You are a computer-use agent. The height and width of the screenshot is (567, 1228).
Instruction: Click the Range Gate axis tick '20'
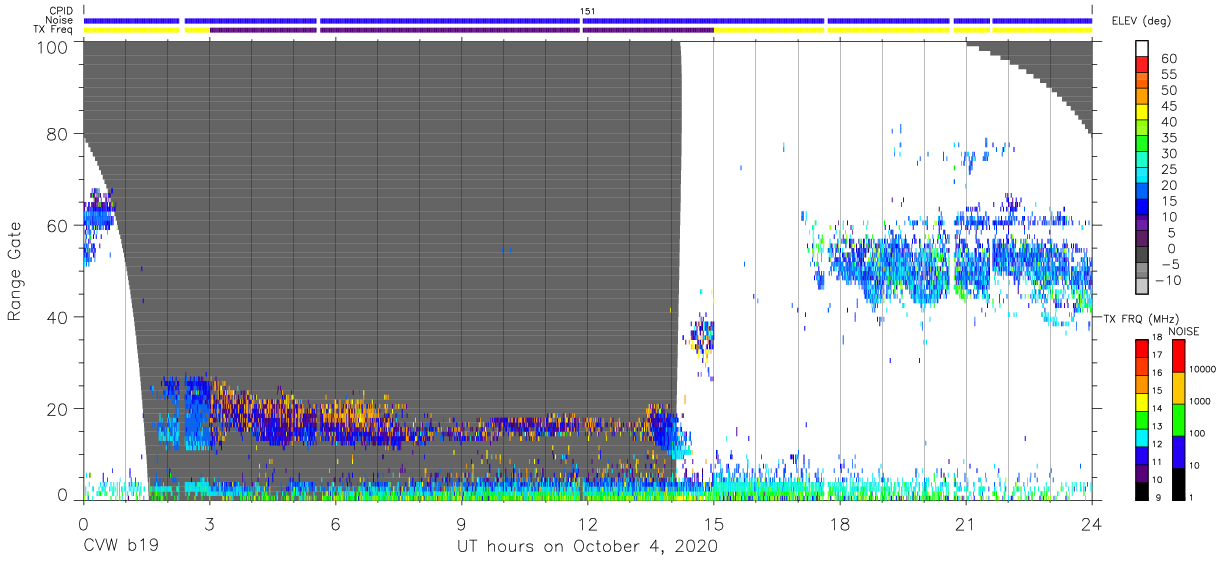click(57, 409)
